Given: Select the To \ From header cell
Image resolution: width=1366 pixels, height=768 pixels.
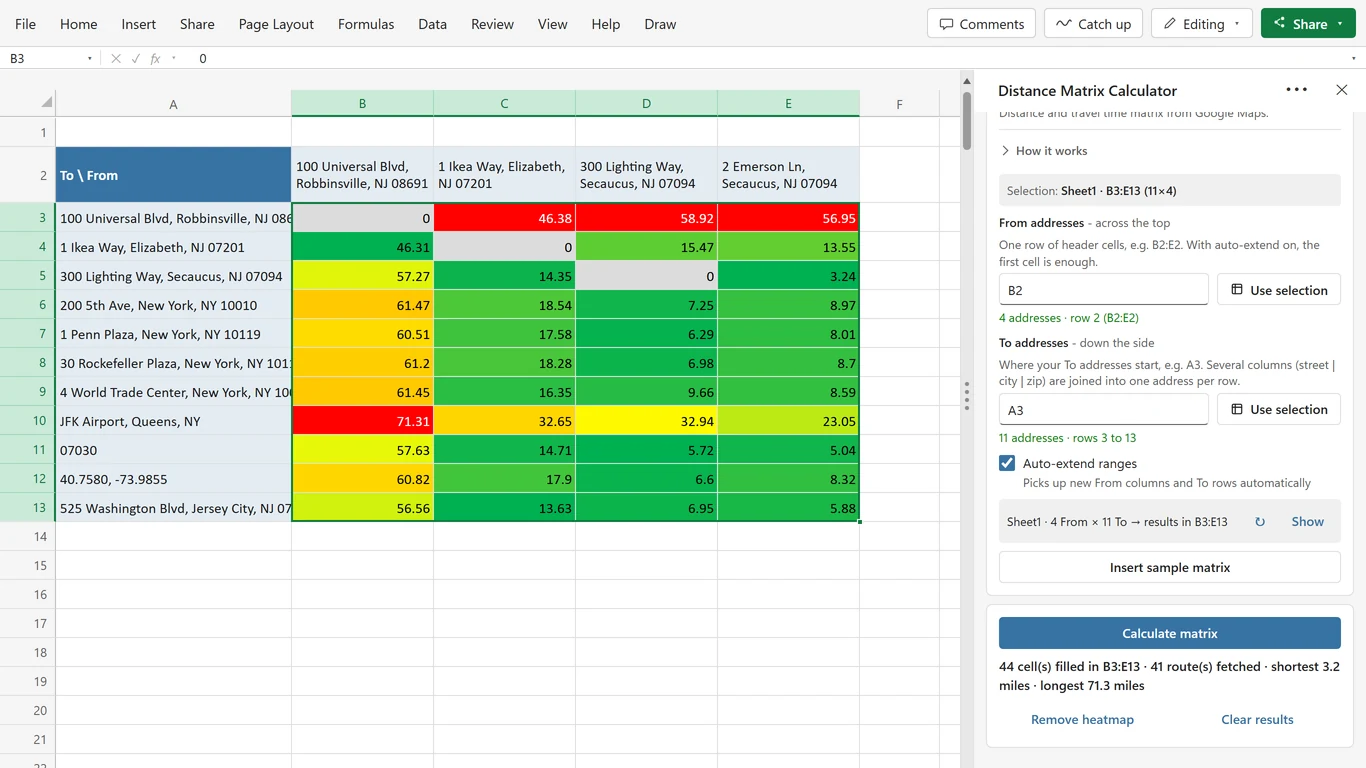Looking at the screenshot, I should 173,175.
